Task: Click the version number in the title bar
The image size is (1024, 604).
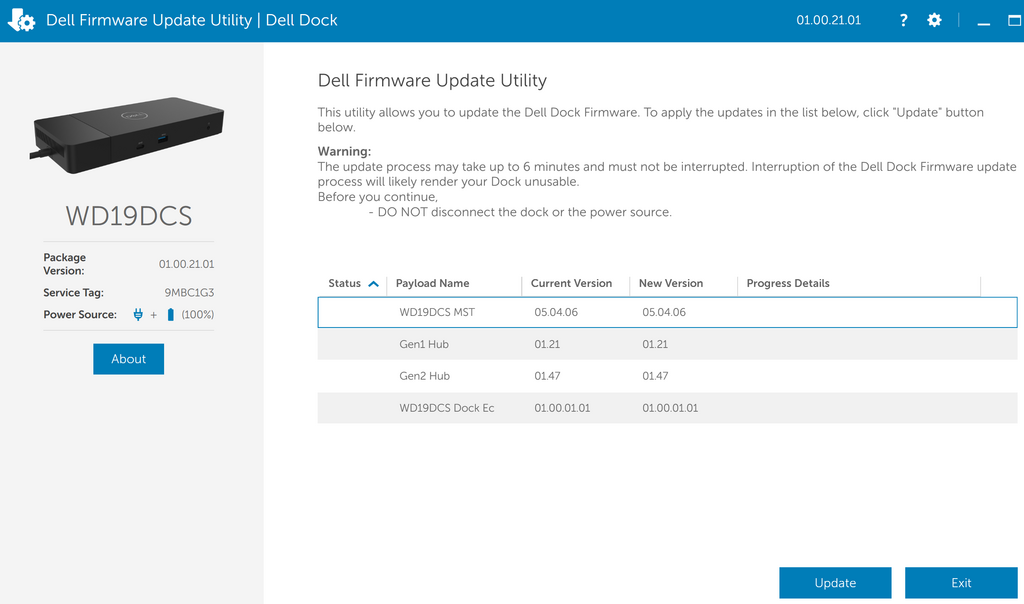Action: point(828,20)
